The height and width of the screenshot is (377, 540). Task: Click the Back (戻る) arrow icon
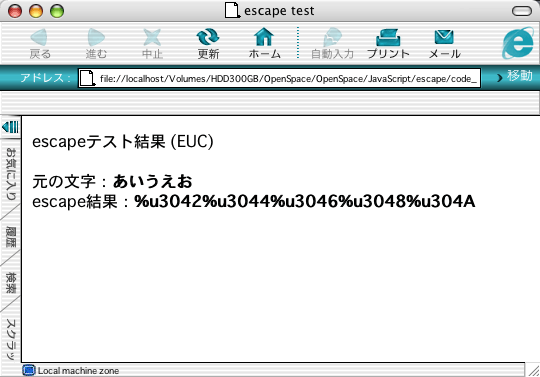39,37
